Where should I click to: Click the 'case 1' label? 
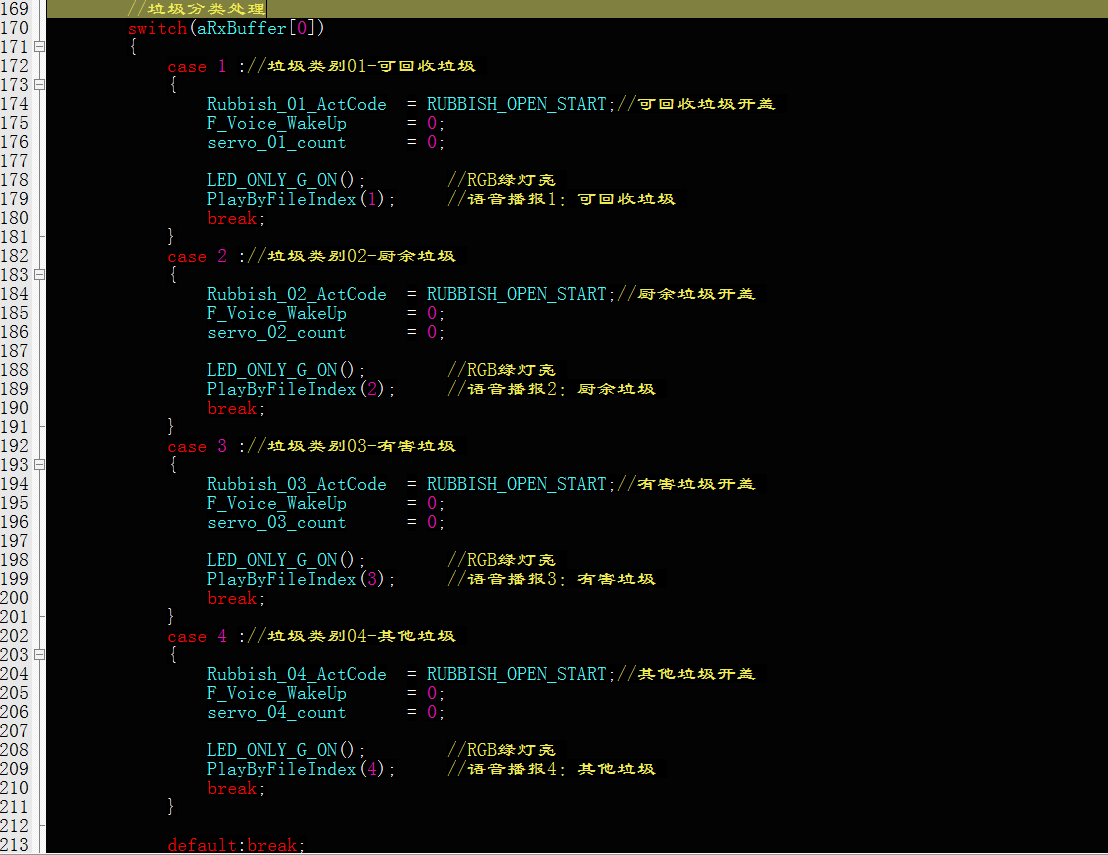click(x=196, y=66)
